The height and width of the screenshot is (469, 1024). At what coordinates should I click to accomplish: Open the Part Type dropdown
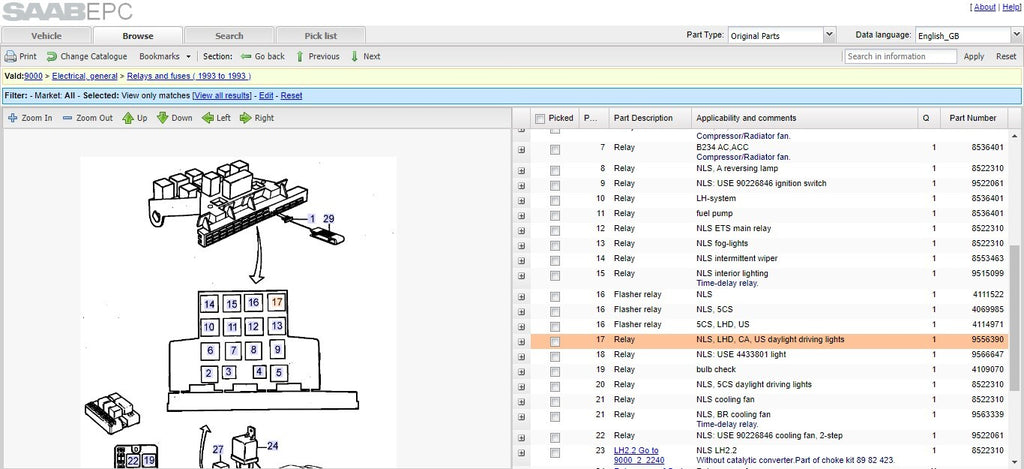pos(829,35)
